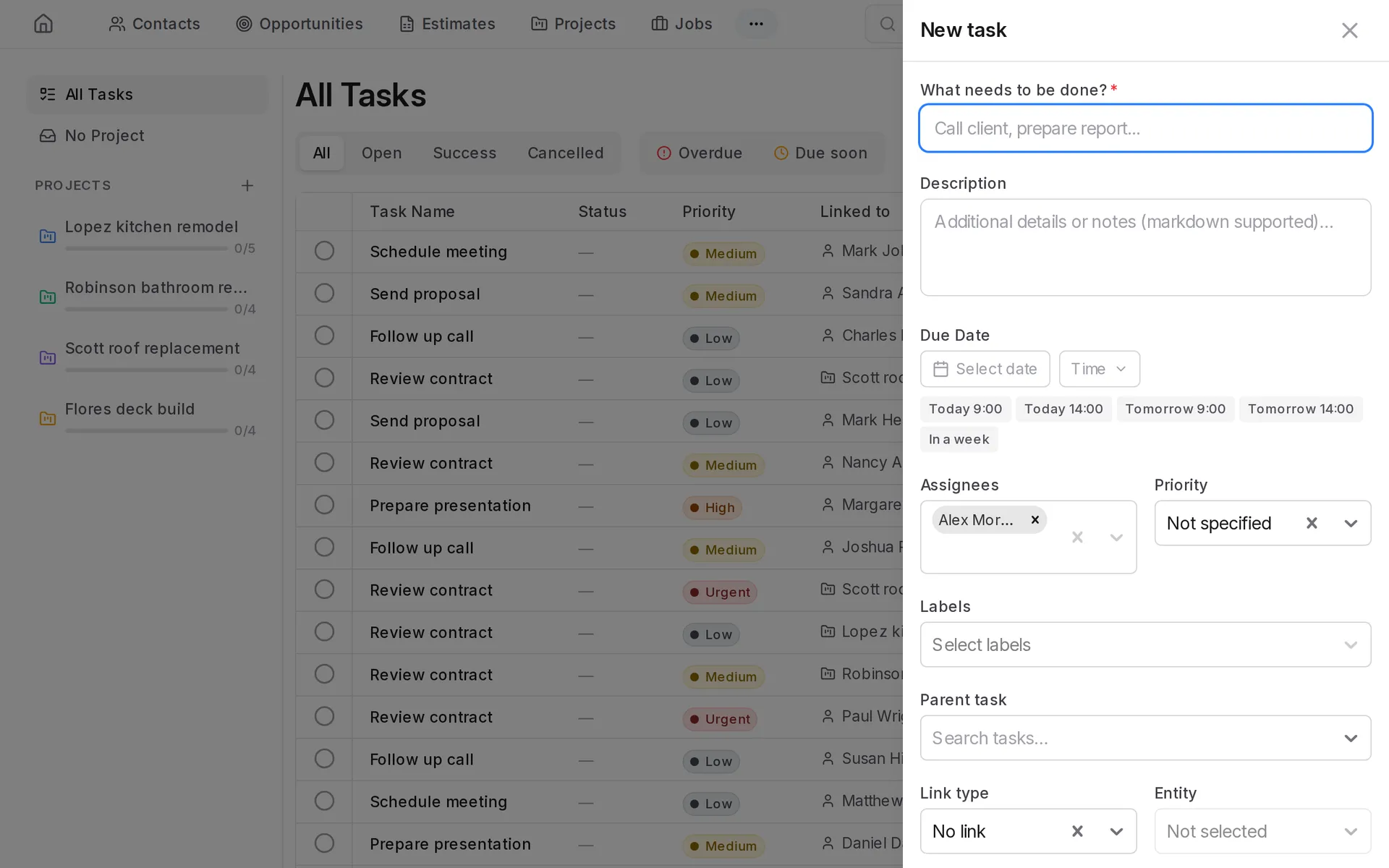Open the more options ellipsis menu
The height and width of the screenshot is (868, 1389).
point(756,24)
